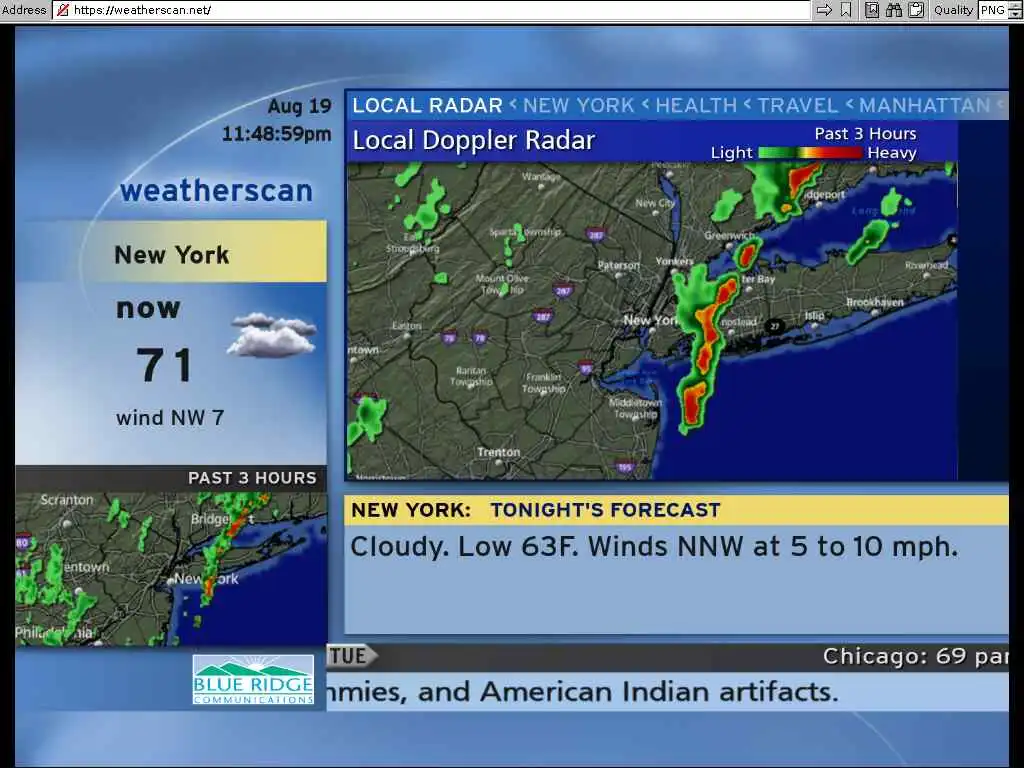
Task: Click the Go arrow next to address bar
Action: [x=825, y=10]
